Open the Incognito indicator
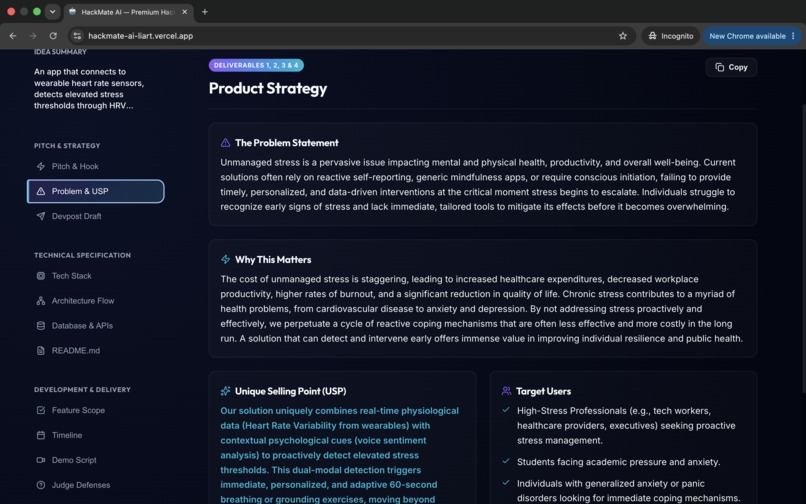 (x=671, y=36)
